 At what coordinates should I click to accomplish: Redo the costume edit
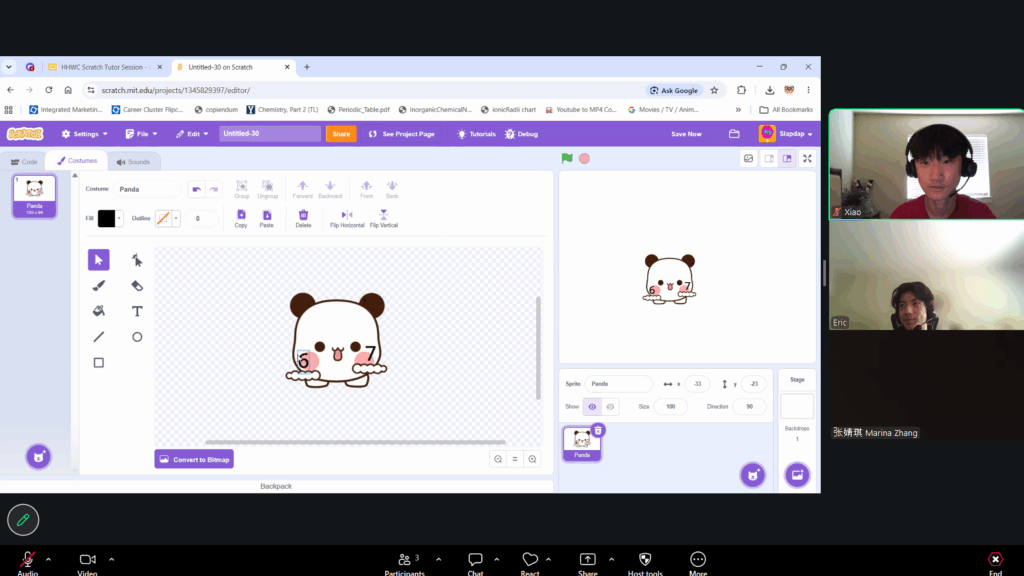point(214,189)
